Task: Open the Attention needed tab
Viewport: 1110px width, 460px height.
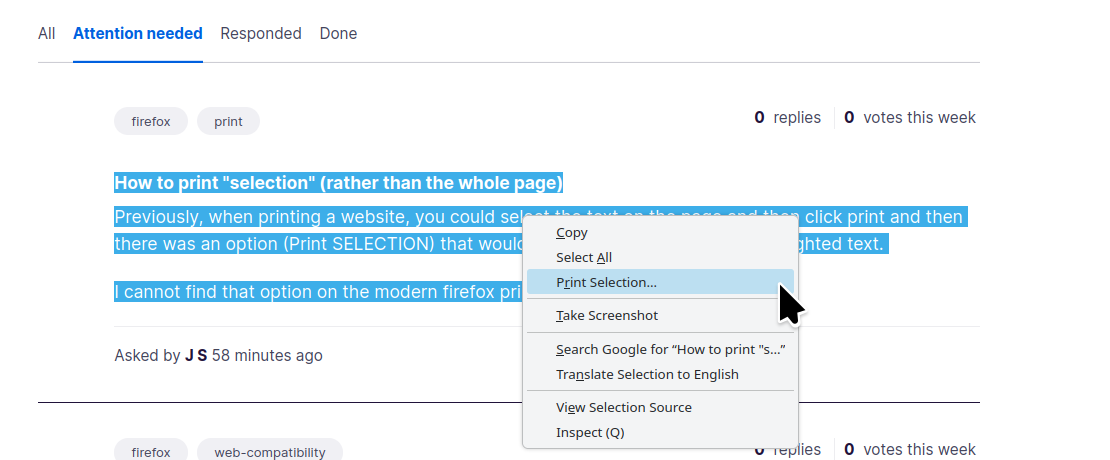Action: [138, 33]
